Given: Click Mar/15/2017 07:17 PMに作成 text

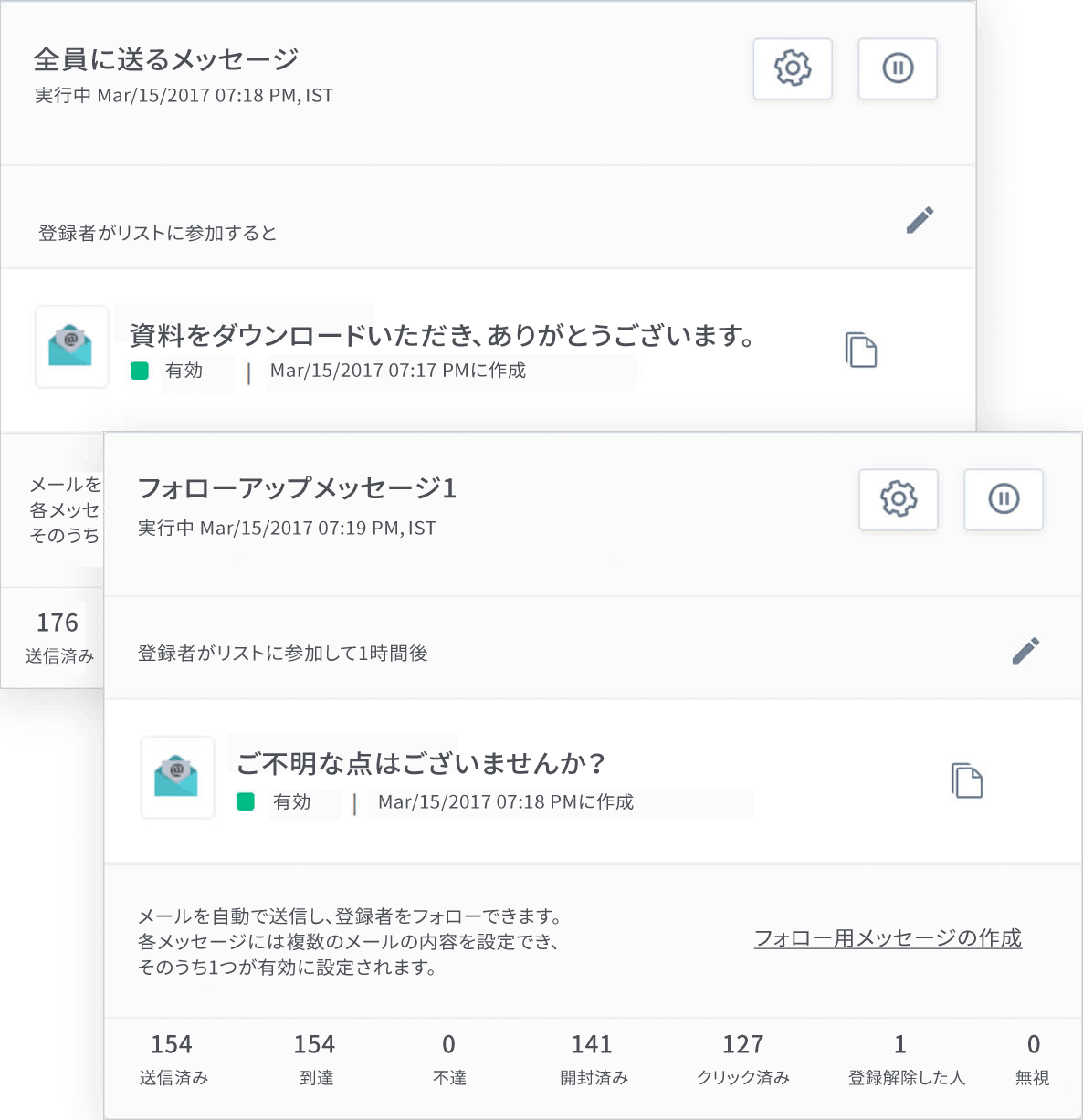Looking at the screenshot, I should pos(398,371).
